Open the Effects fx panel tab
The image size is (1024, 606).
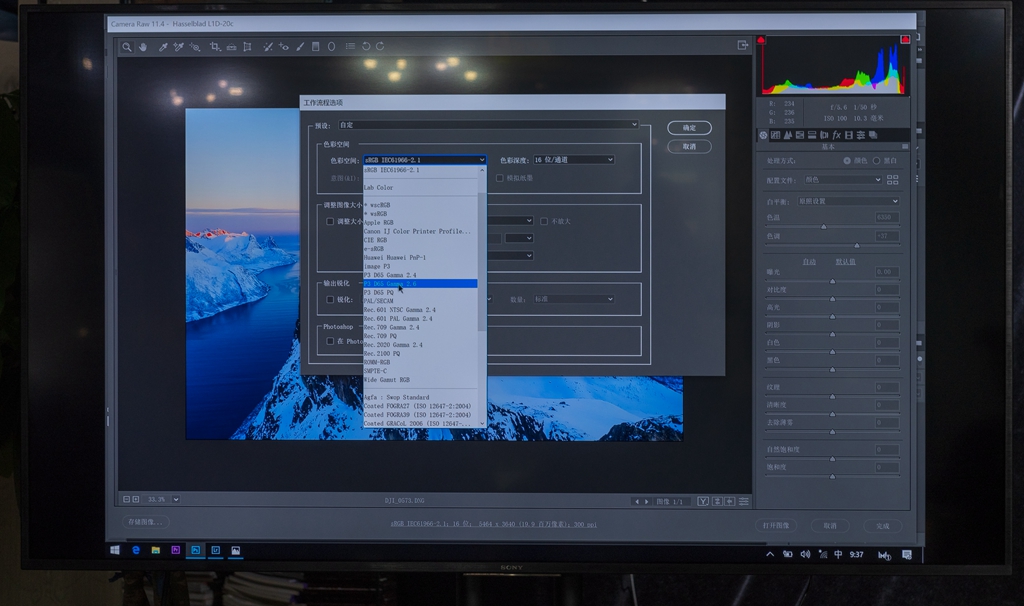(837, 135)
